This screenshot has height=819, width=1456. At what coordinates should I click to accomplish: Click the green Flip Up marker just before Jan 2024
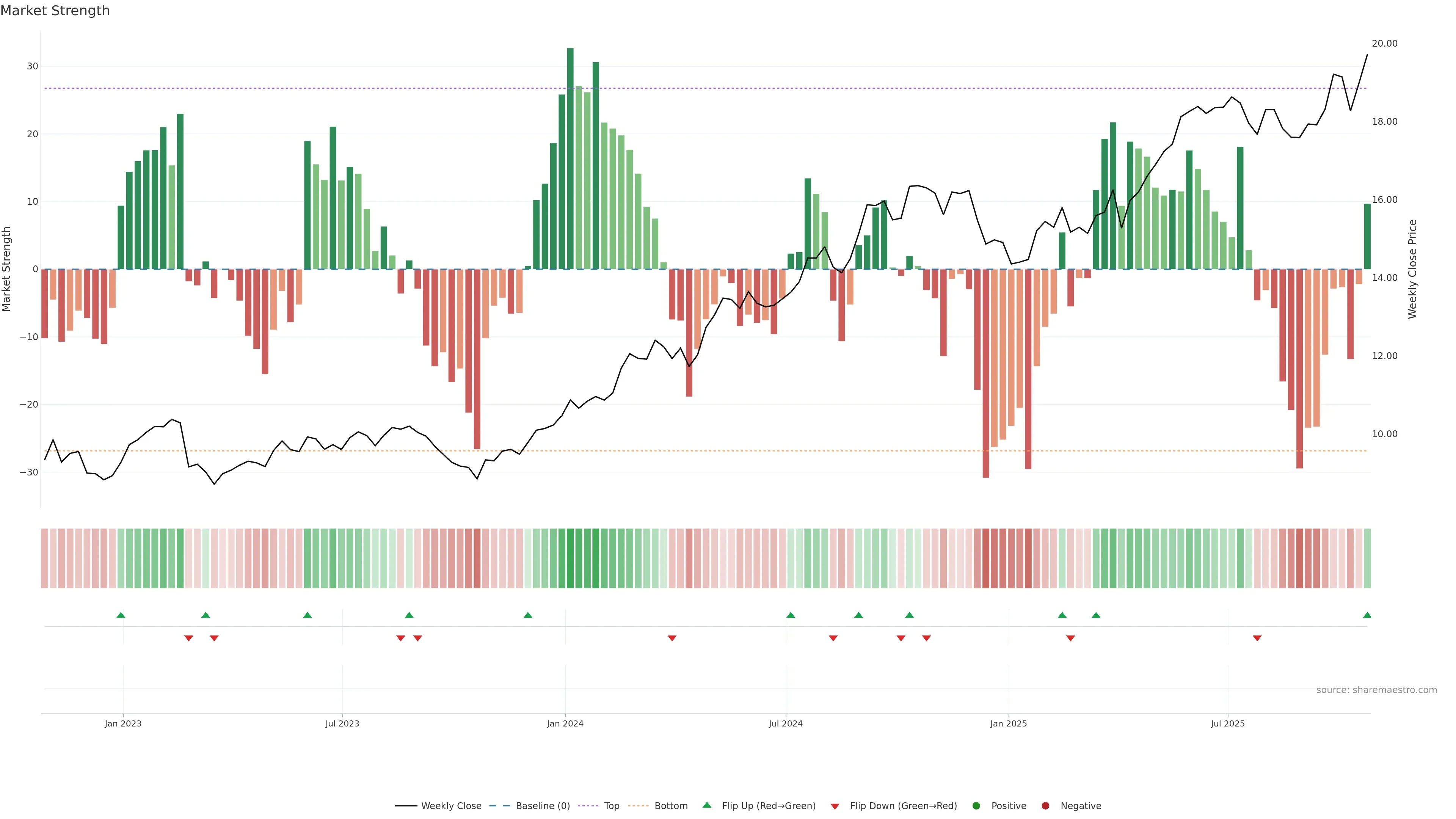527,615
